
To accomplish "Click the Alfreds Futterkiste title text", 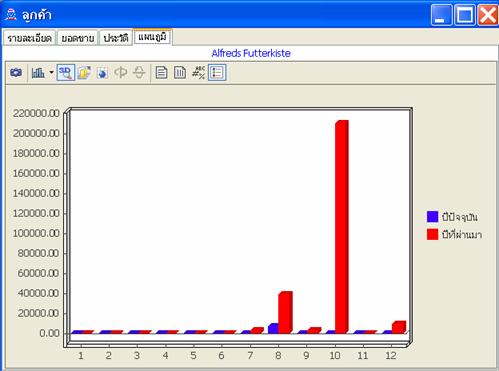I will [x=251, y=53].
